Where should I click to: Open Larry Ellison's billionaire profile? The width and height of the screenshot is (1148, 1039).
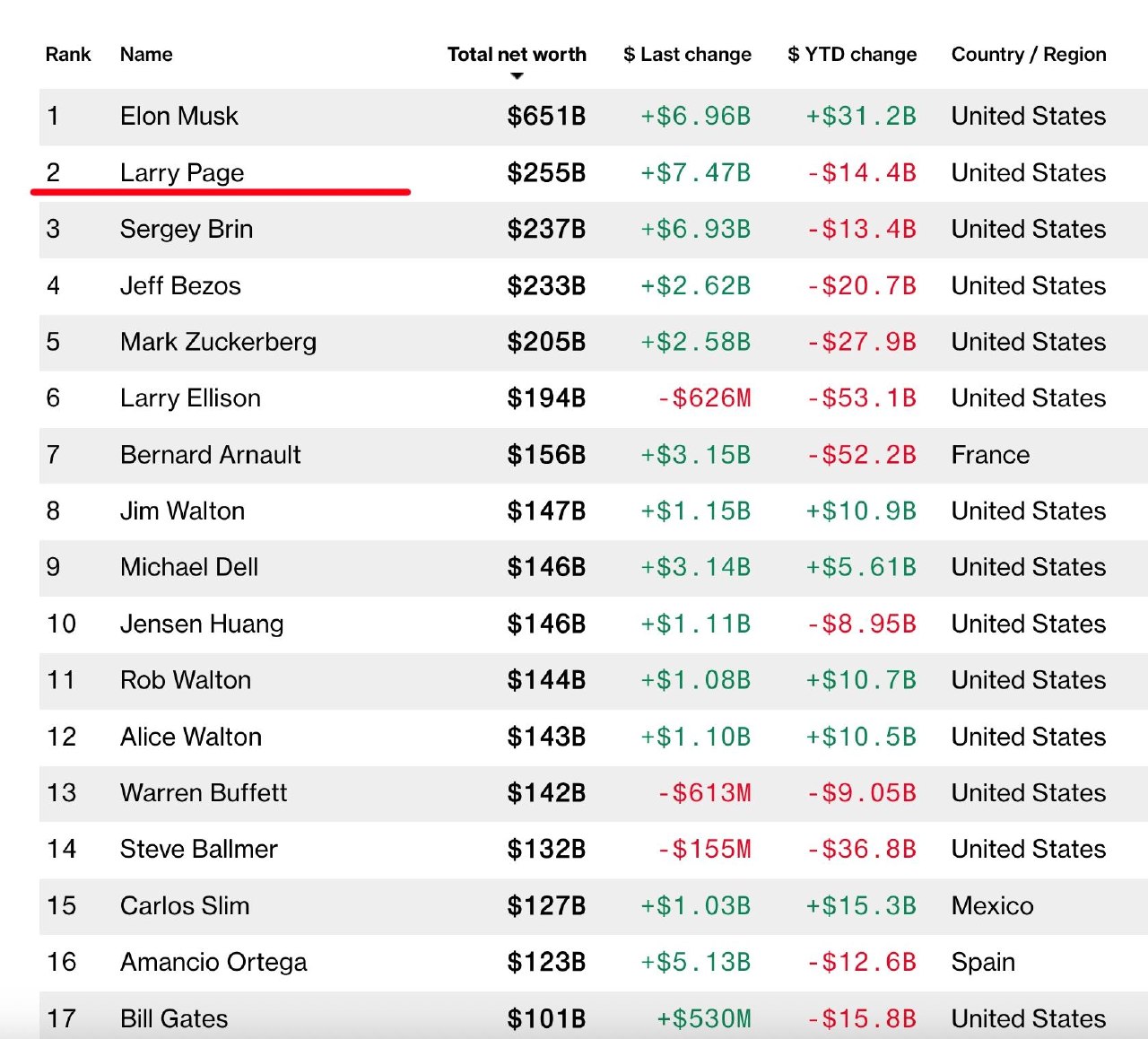point(190,398)
